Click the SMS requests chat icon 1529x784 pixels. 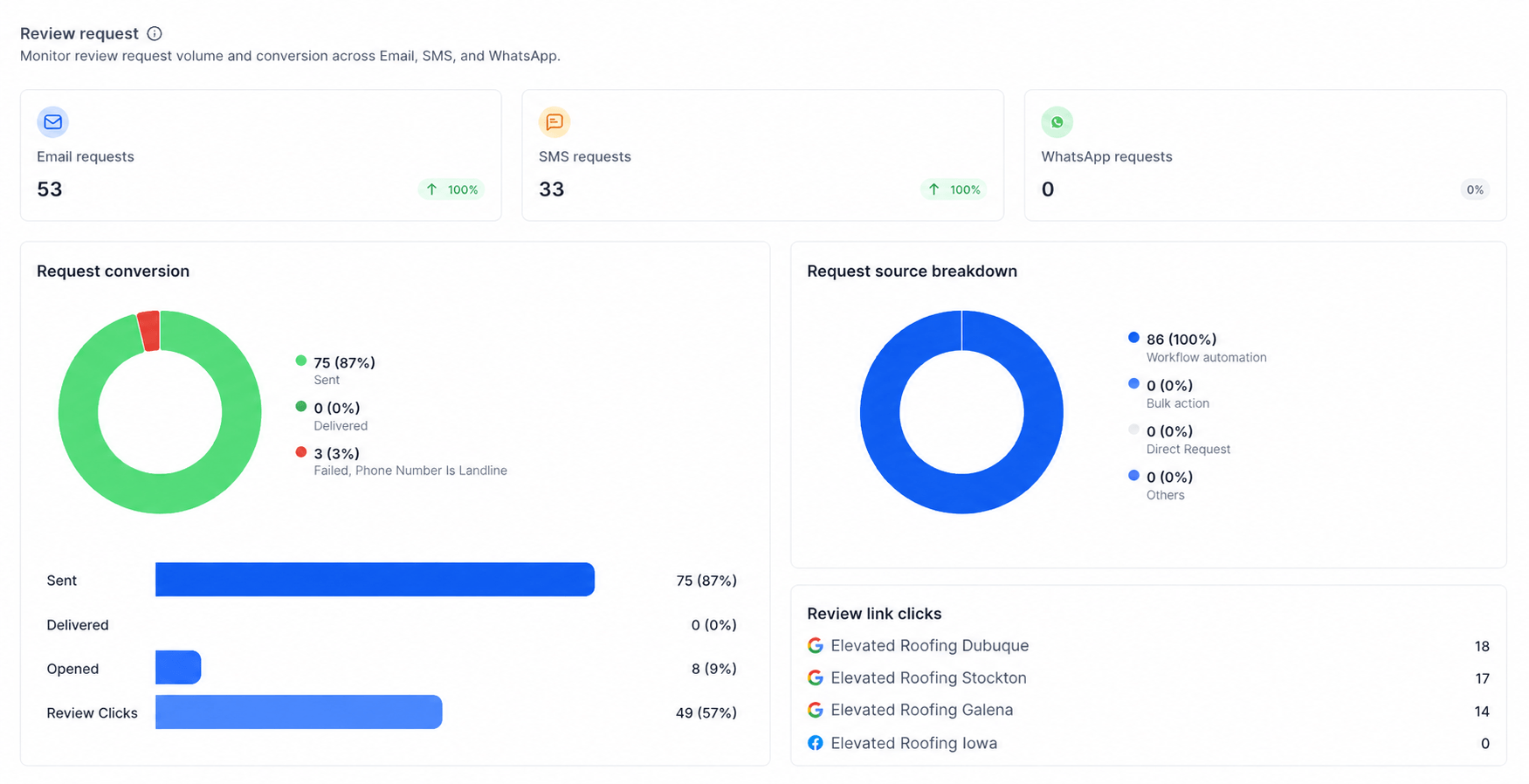click(x=554, y=122)
